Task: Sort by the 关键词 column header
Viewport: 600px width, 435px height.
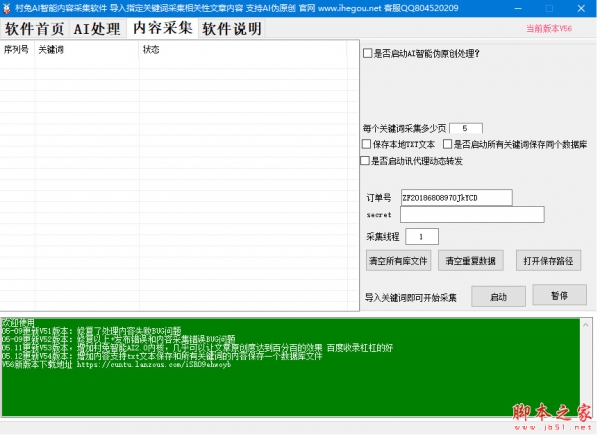Action: 86,49
